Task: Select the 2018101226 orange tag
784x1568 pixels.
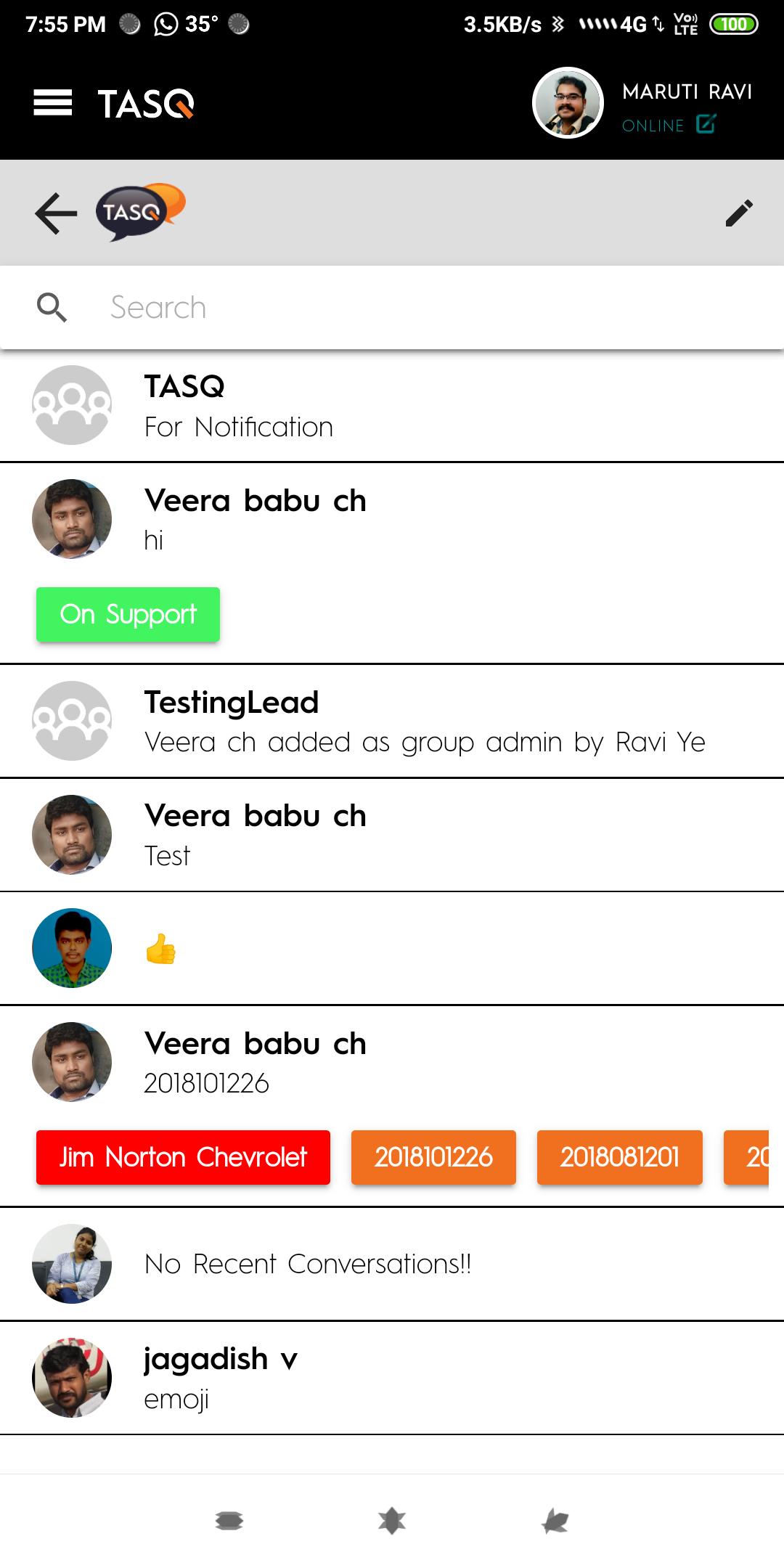Action: [x=433, y=1157]
